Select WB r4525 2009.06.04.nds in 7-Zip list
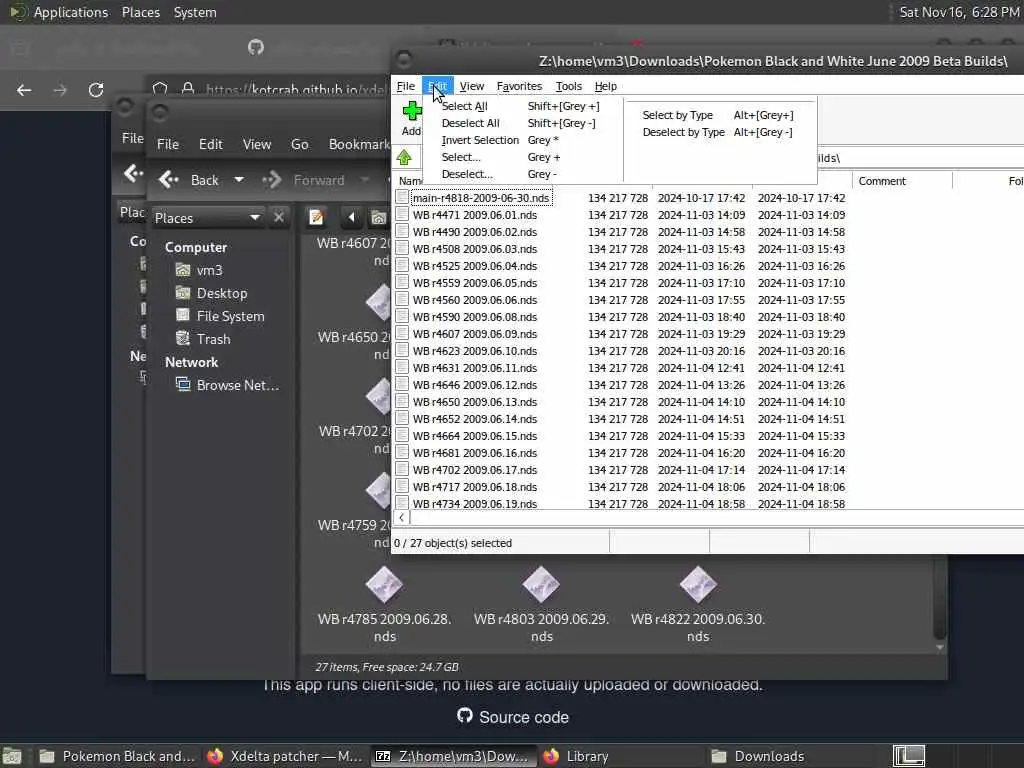Screen dimensions: 1024x768 coord(475,266)
